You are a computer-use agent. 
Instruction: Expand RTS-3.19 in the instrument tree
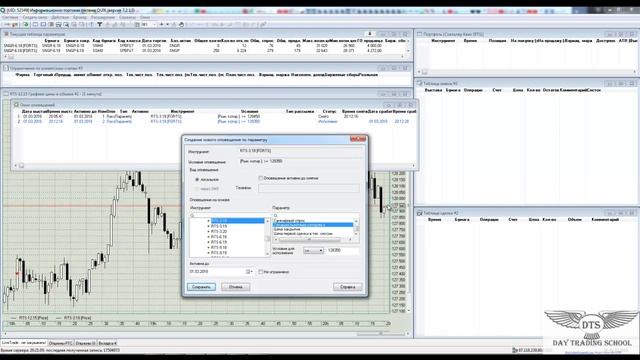209,226
